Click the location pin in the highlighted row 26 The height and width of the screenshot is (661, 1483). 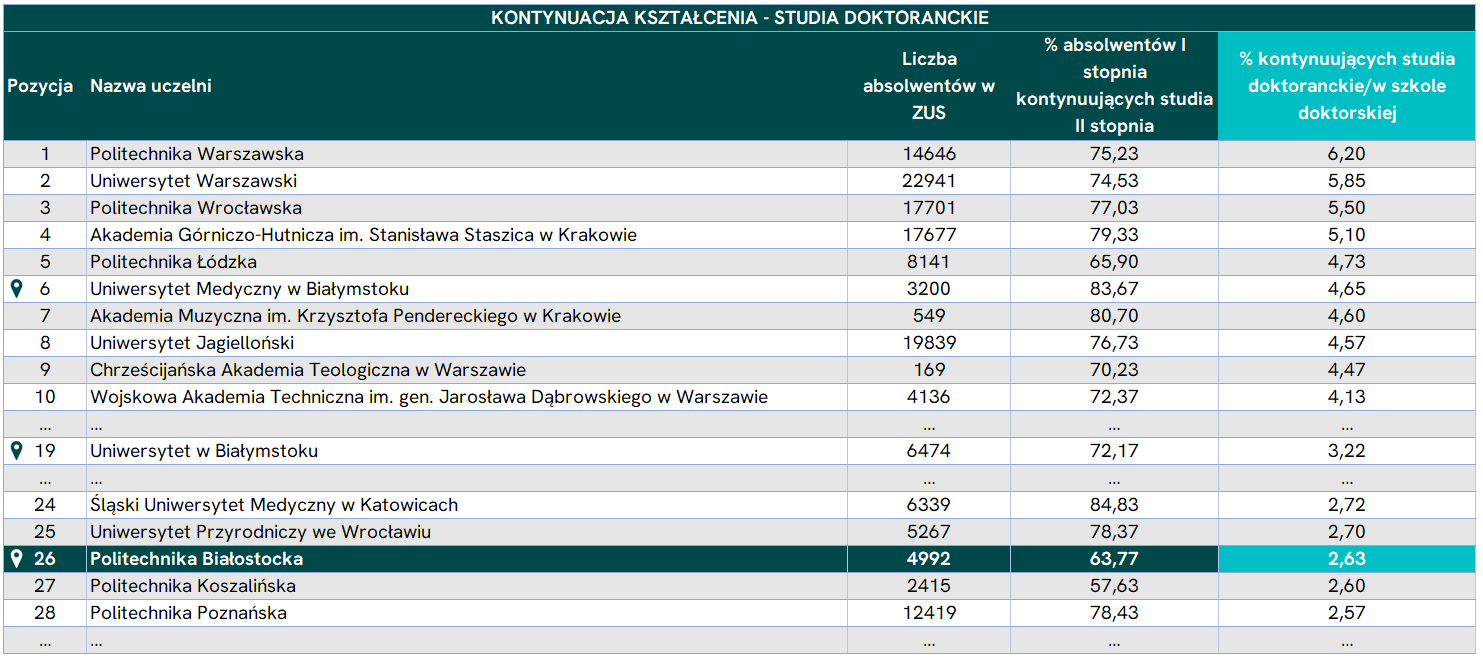(x=16, y=559)
